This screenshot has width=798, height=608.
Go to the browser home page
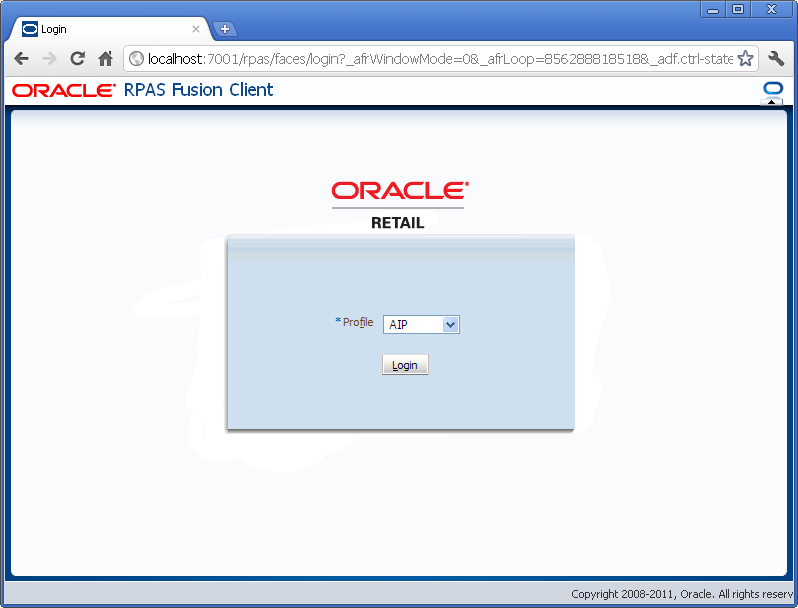coord(105,59)
